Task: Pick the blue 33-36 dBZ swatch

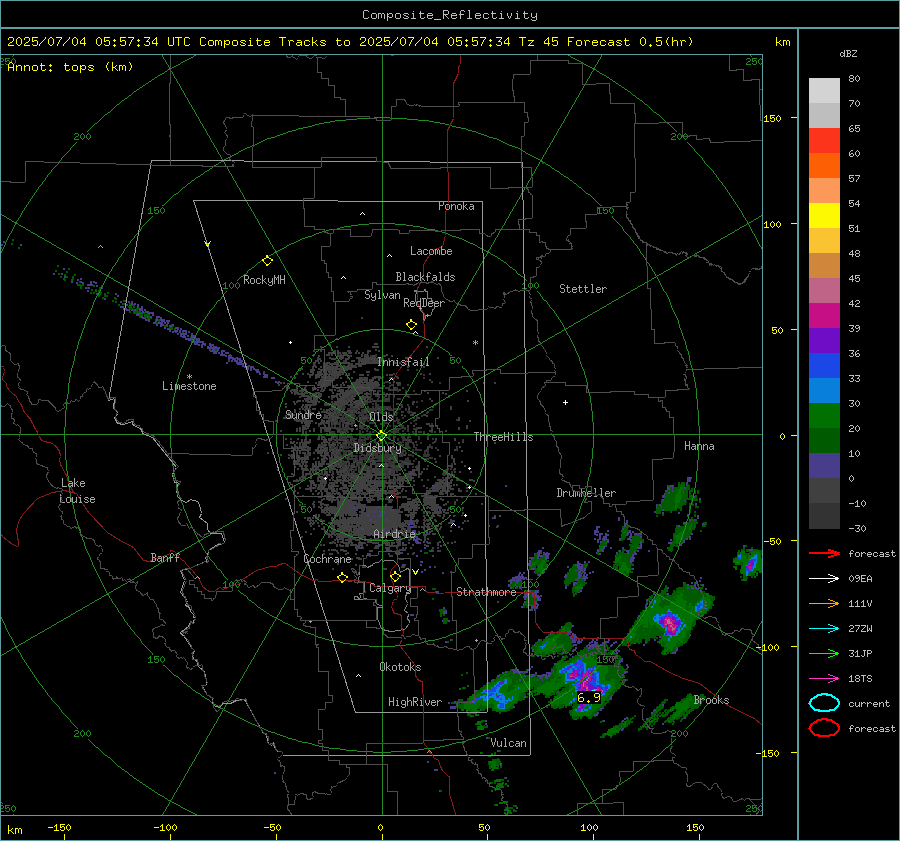Action: (x=824, y=366)
